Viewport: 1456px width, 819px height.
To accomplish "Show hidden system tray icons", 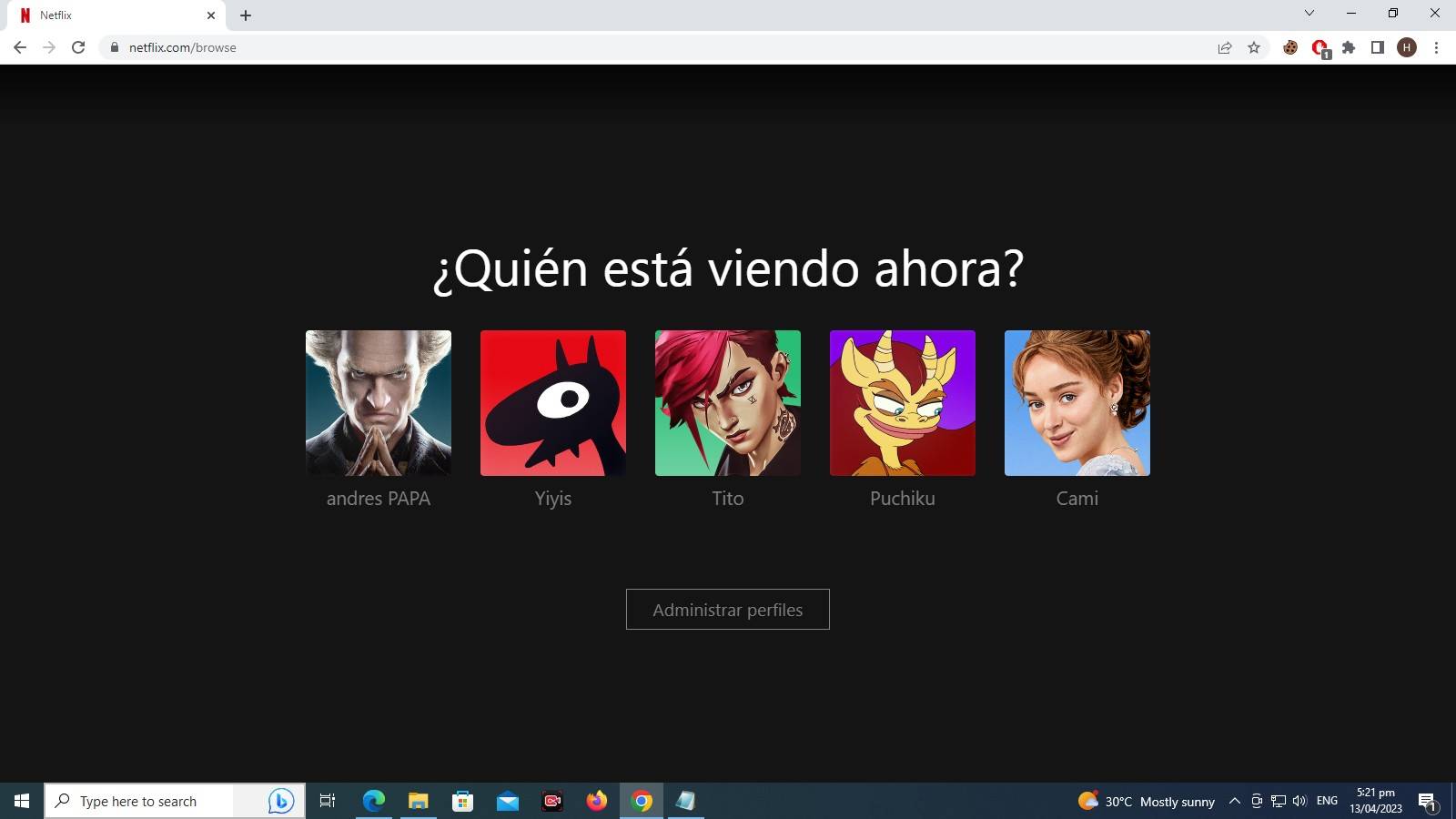I will pos(1235,801).
